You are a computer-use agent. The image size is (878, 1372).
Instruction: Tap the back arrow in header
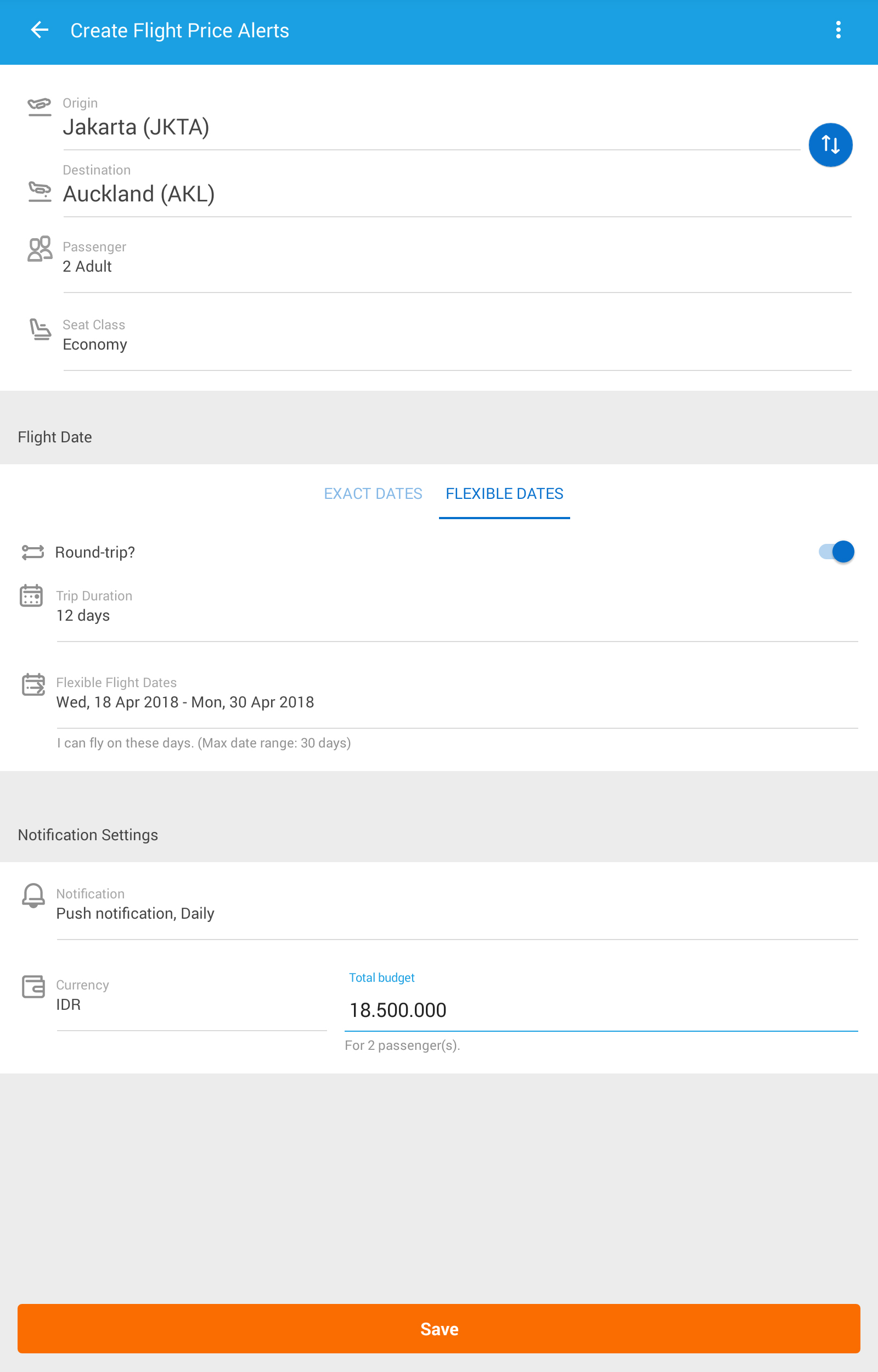click(x=40, y=30)
